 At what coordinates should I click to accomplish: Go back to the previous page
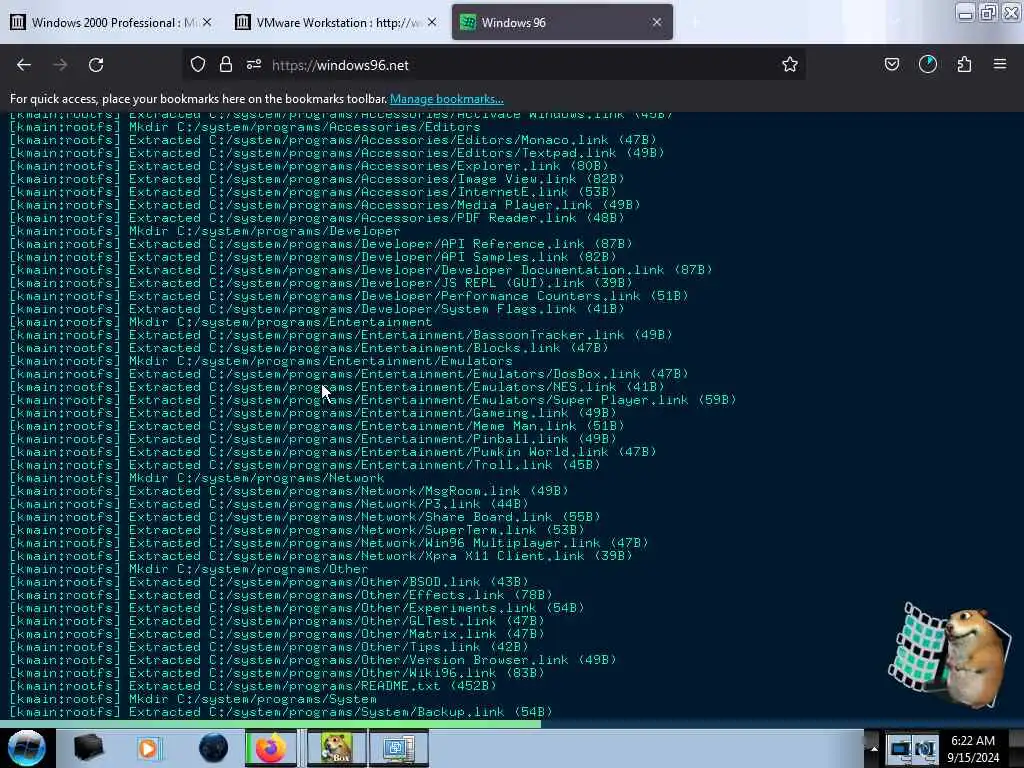(24, 65)
